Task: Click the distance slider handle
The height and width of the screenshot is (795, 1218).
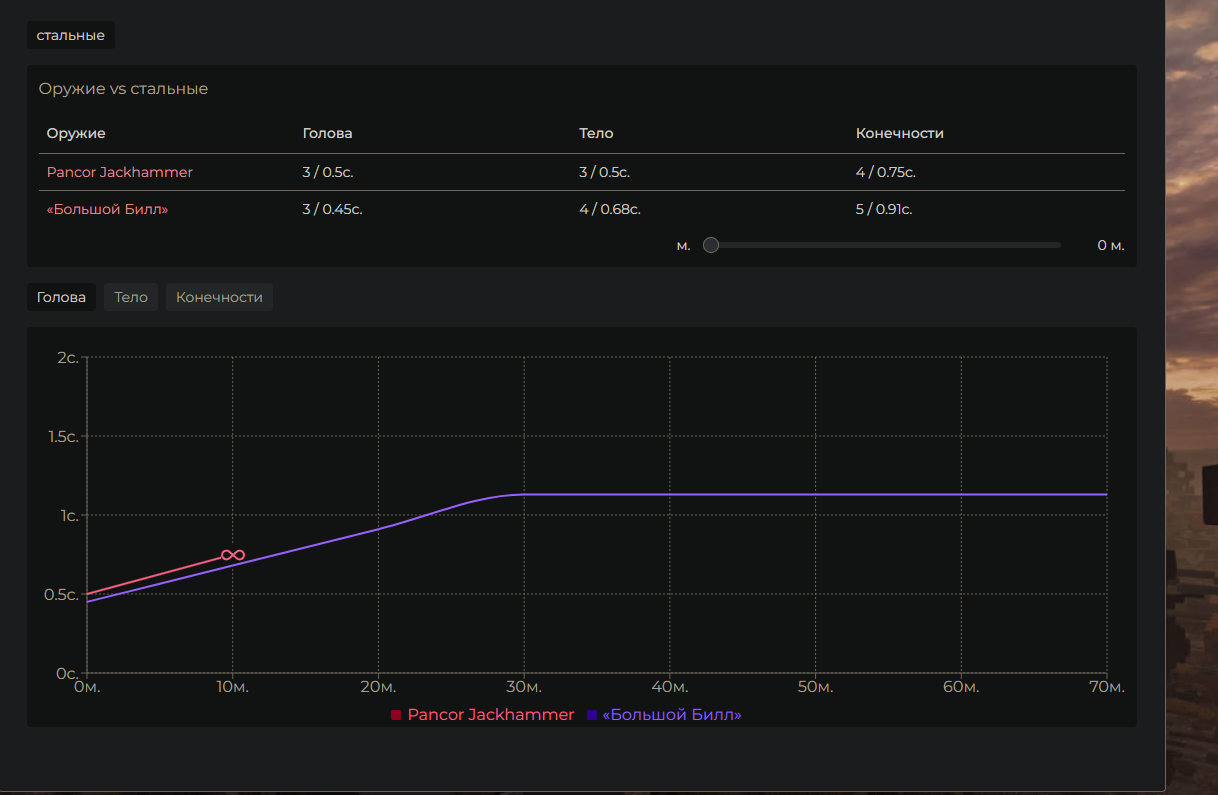Action: click(711, 245)
